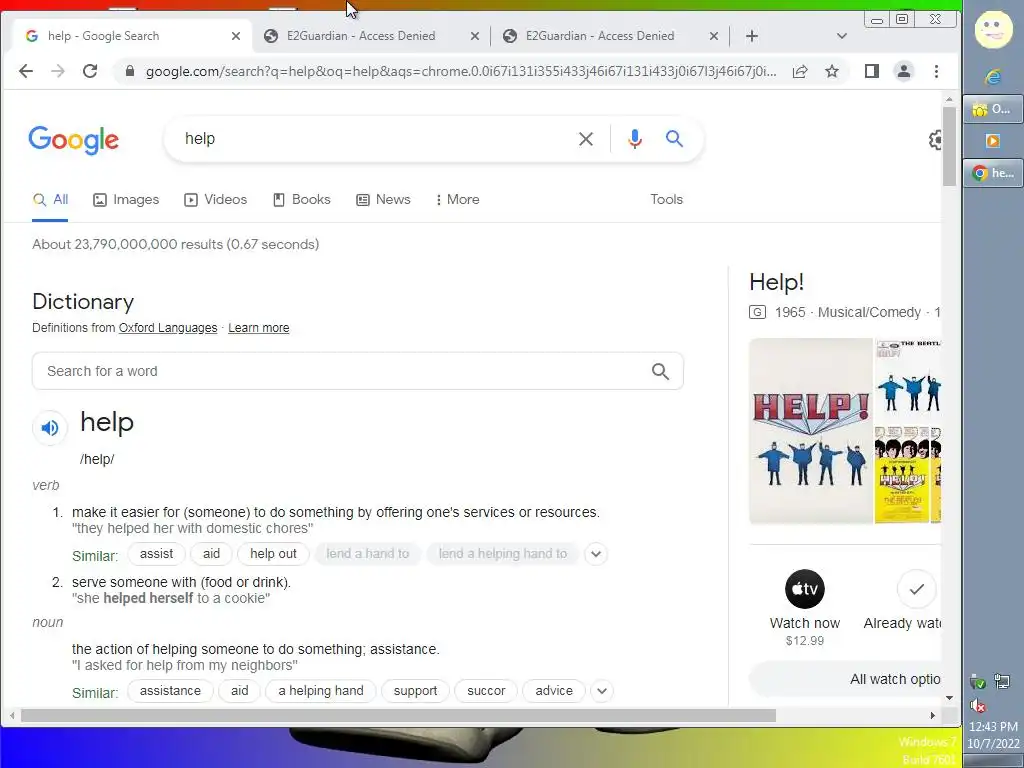Select the synonym advice
Image resolution: width=1024 pixels, height=768 pixels.
[x=554, y=691]
